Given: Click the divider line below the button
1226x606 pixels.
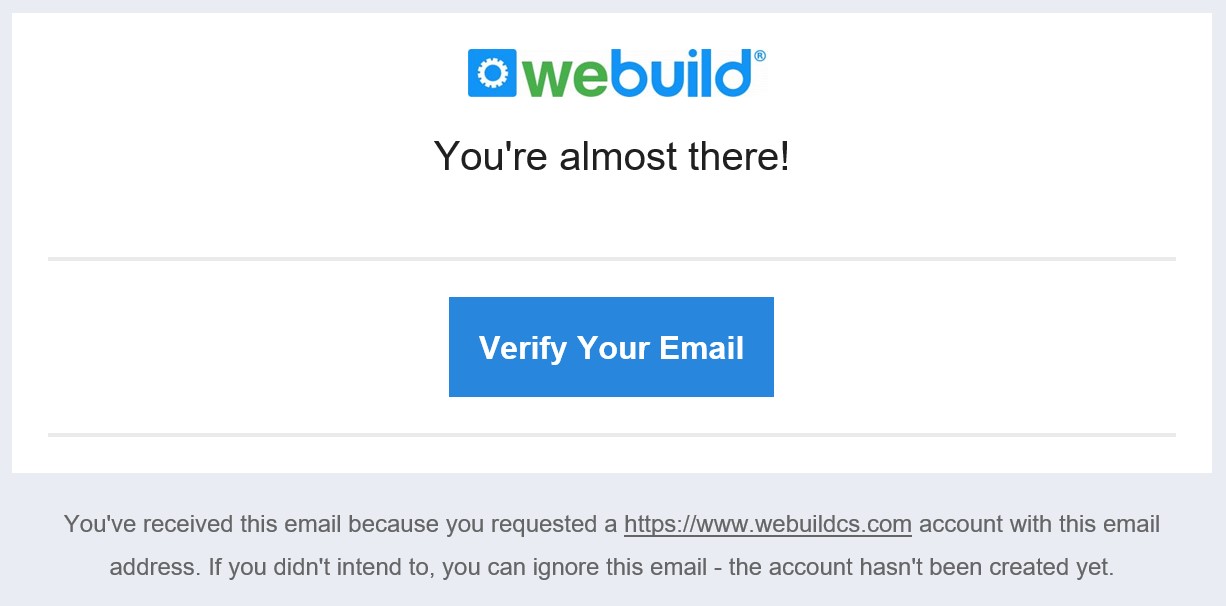Looking at the screenshot, I should [612, 435].
